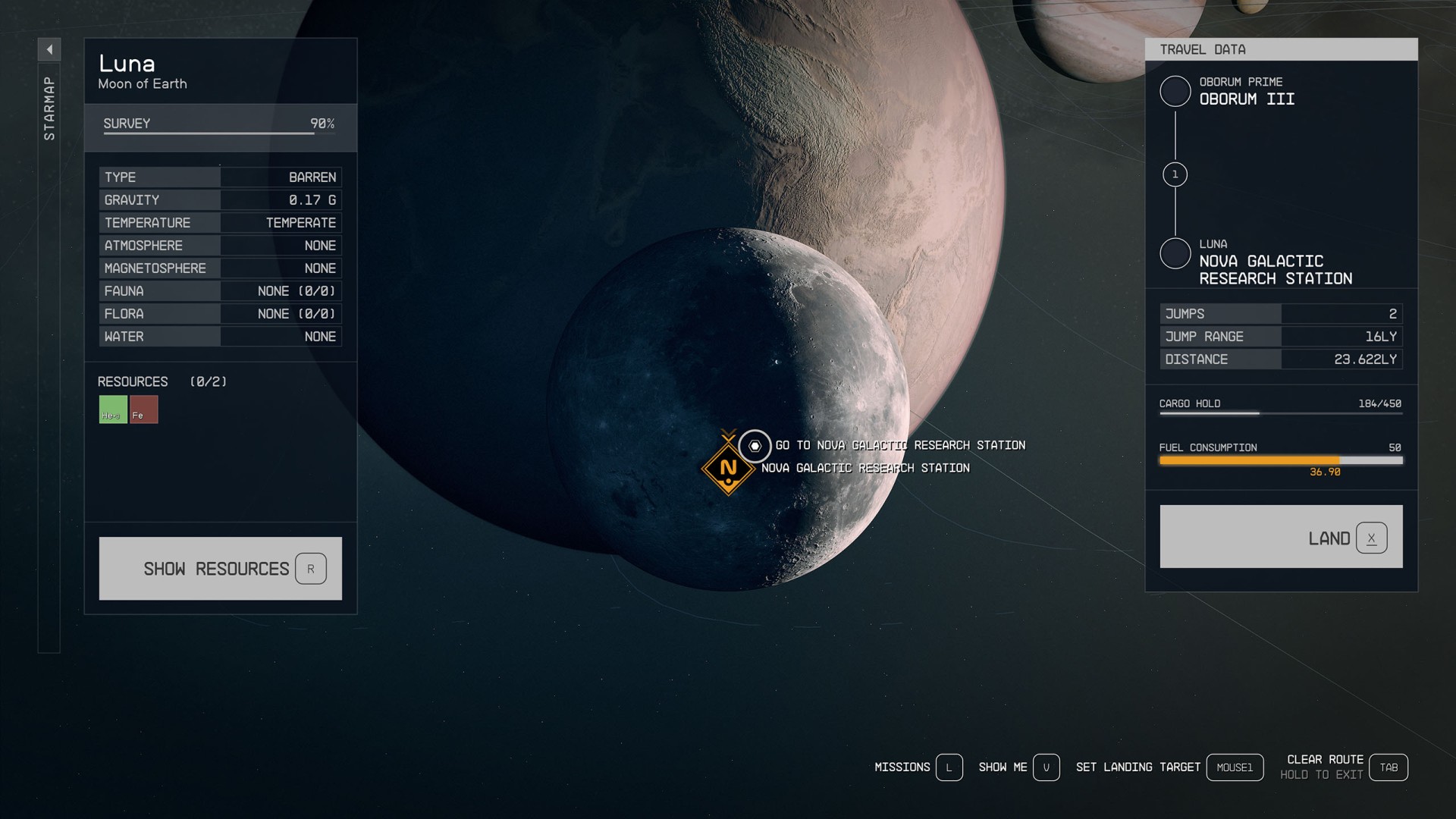Open Missions with the L key icon
Image resolution: width=1456 pixels, height=819 pixels.
point(949,767)
